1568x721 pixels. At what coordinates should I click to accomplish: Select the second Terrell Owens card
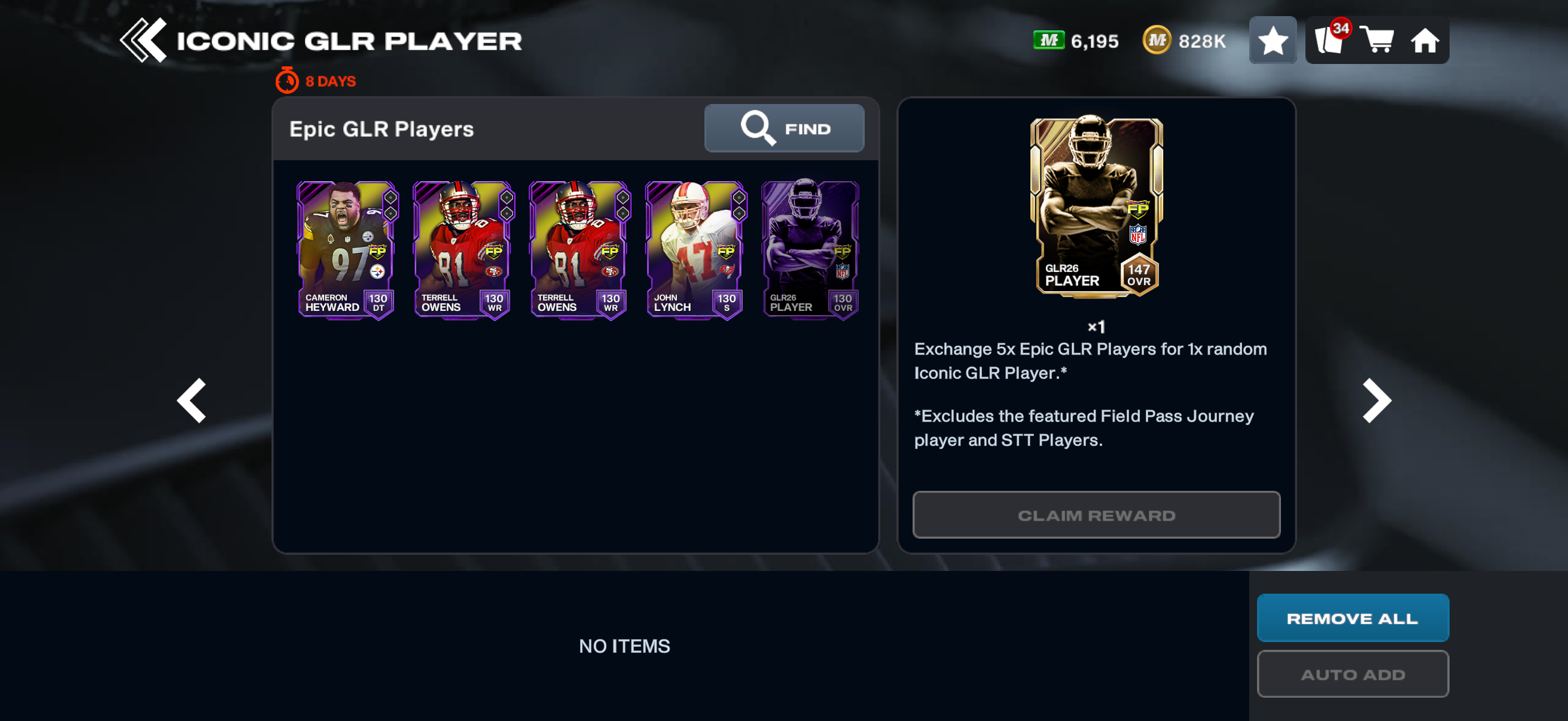(x=579, y=250)
